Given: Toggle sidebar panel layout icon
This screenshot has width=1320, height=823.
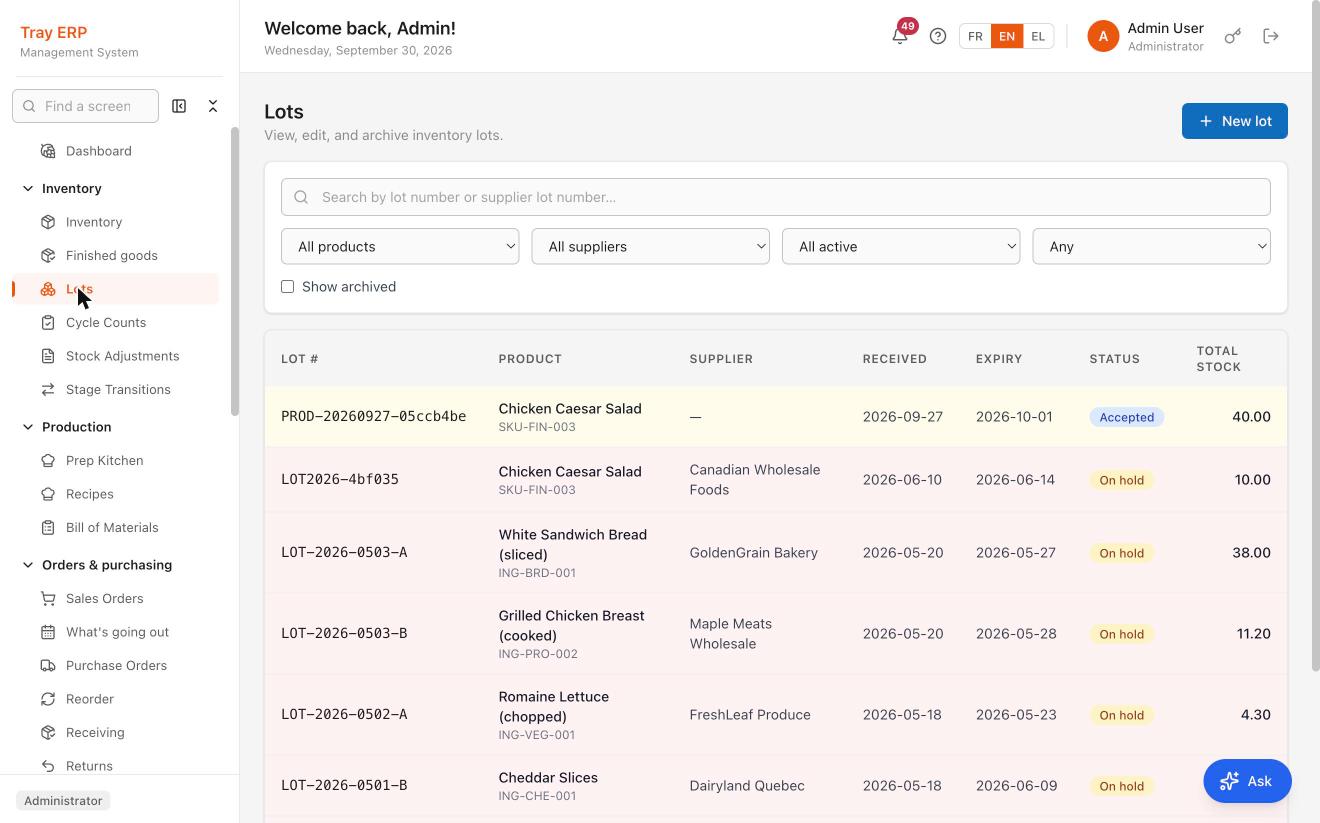Looking at the screenshot, I should click(x=179, y=106).
